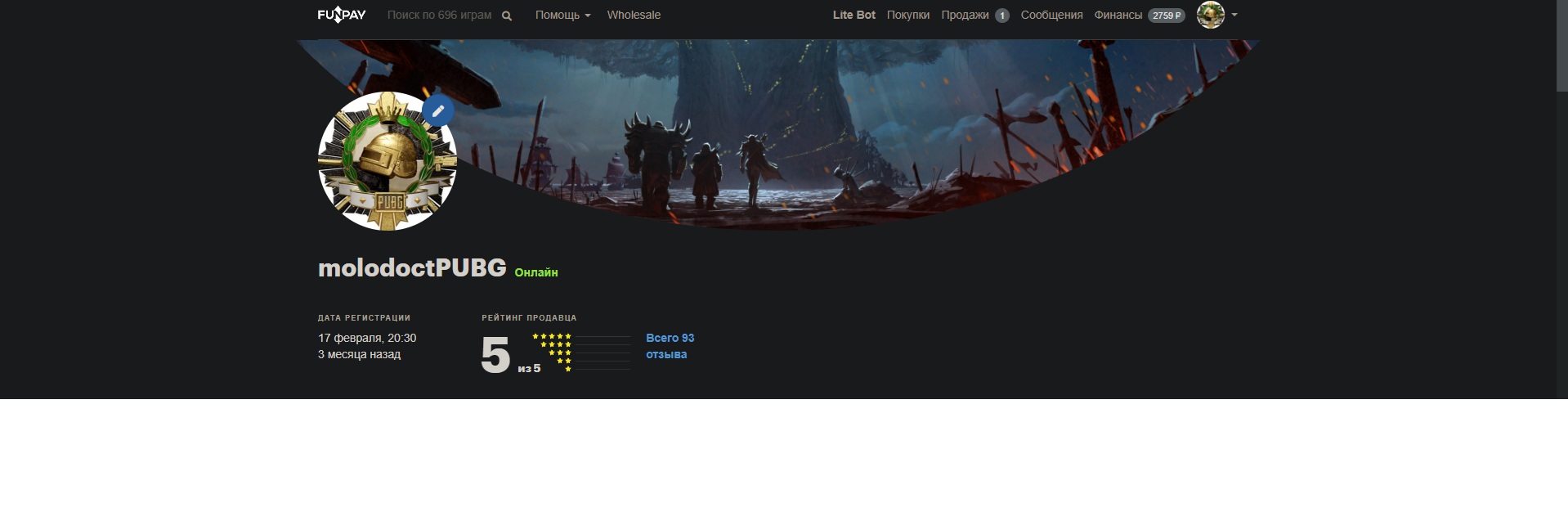Go to Покупки section

click(x=907, y=15)
